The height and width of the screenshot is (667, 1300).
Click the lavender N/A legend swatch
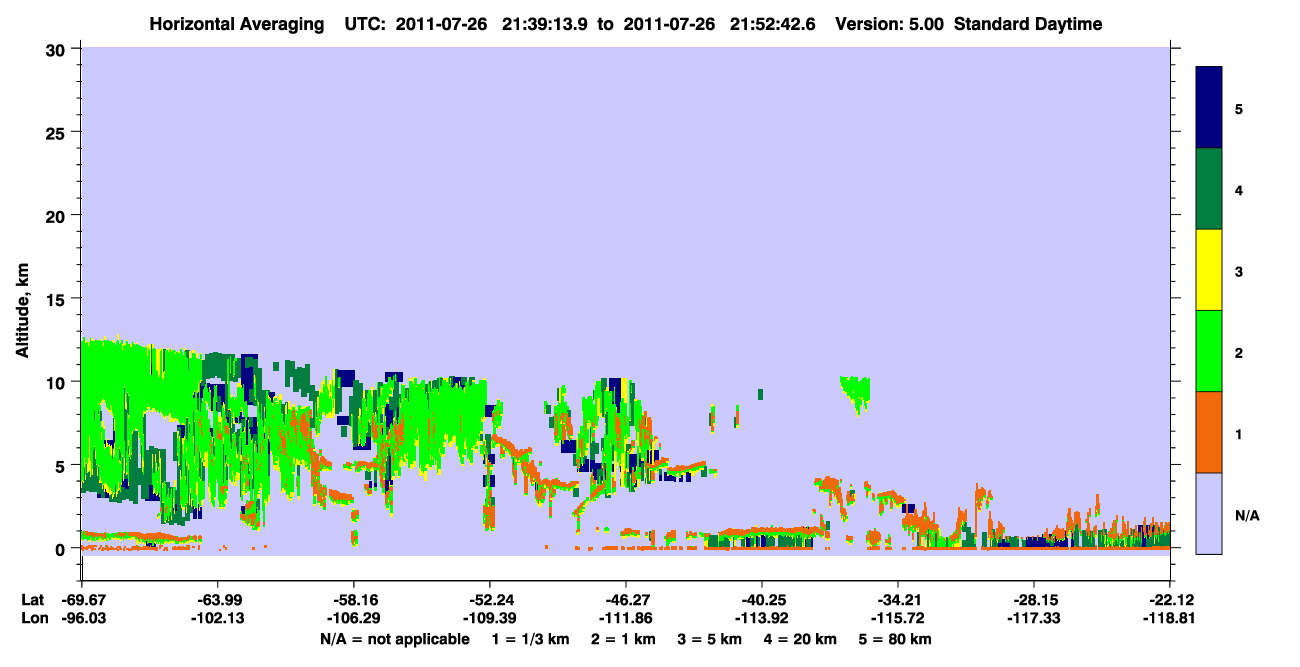click(x=1209, y=513)
